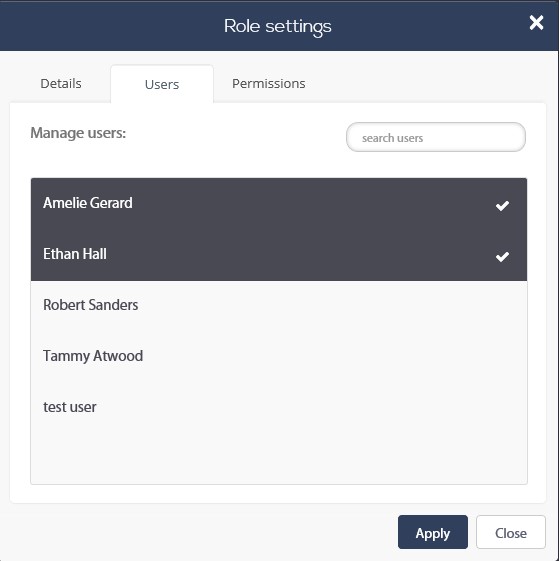The height and width of the screenshot is (561, 559).
Task: Switch to the Details tab
Action: (61, 84)
